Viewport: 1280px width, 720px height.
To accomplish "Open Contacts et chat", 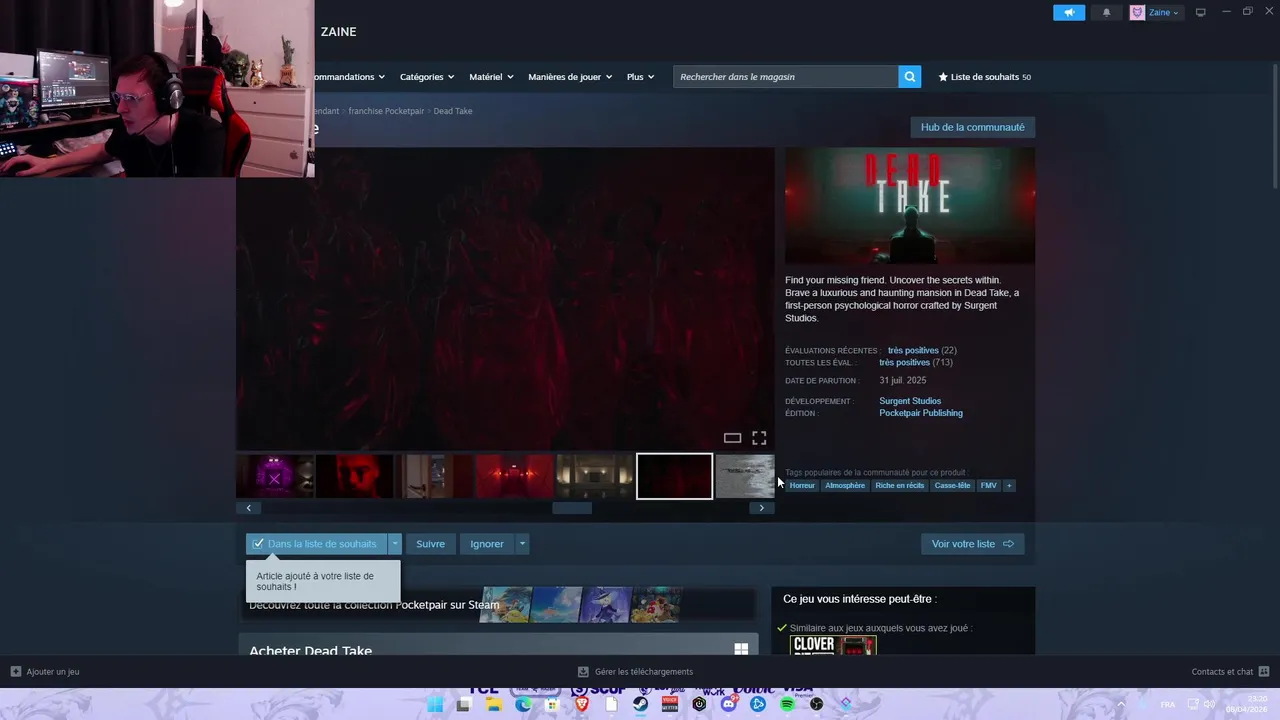I will pos(1230,672).
